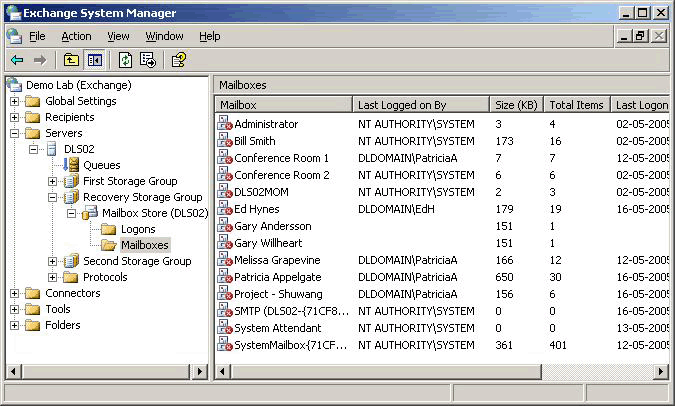Select the Mailboxes tree item
Image resolution: width=675 pixels, height=406 pixels.
(x=145, y=245)
